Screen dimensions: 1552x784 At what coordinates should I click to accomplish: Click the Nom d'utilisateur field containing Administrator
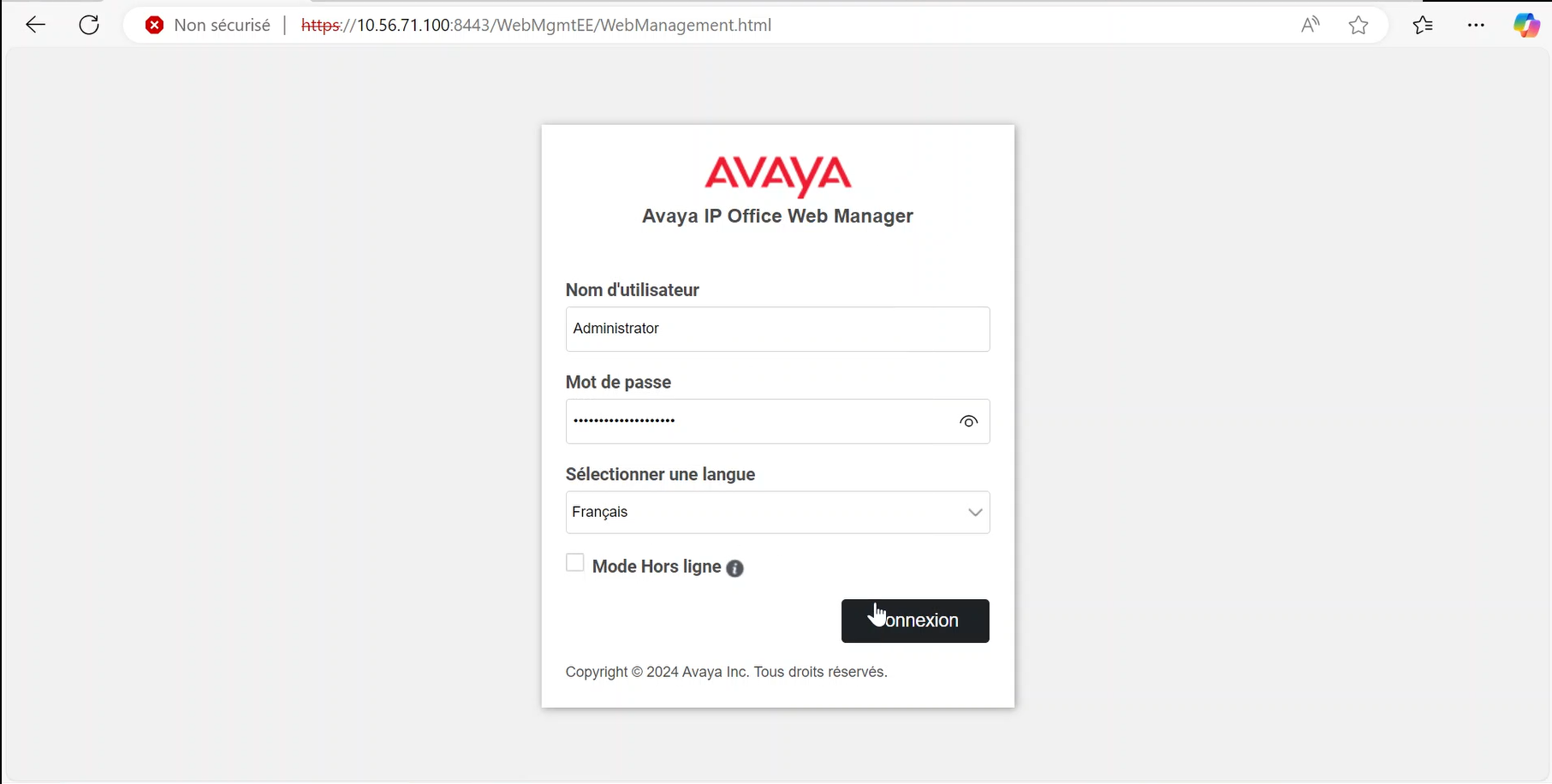pyautogui.click(x=777, y=329)
